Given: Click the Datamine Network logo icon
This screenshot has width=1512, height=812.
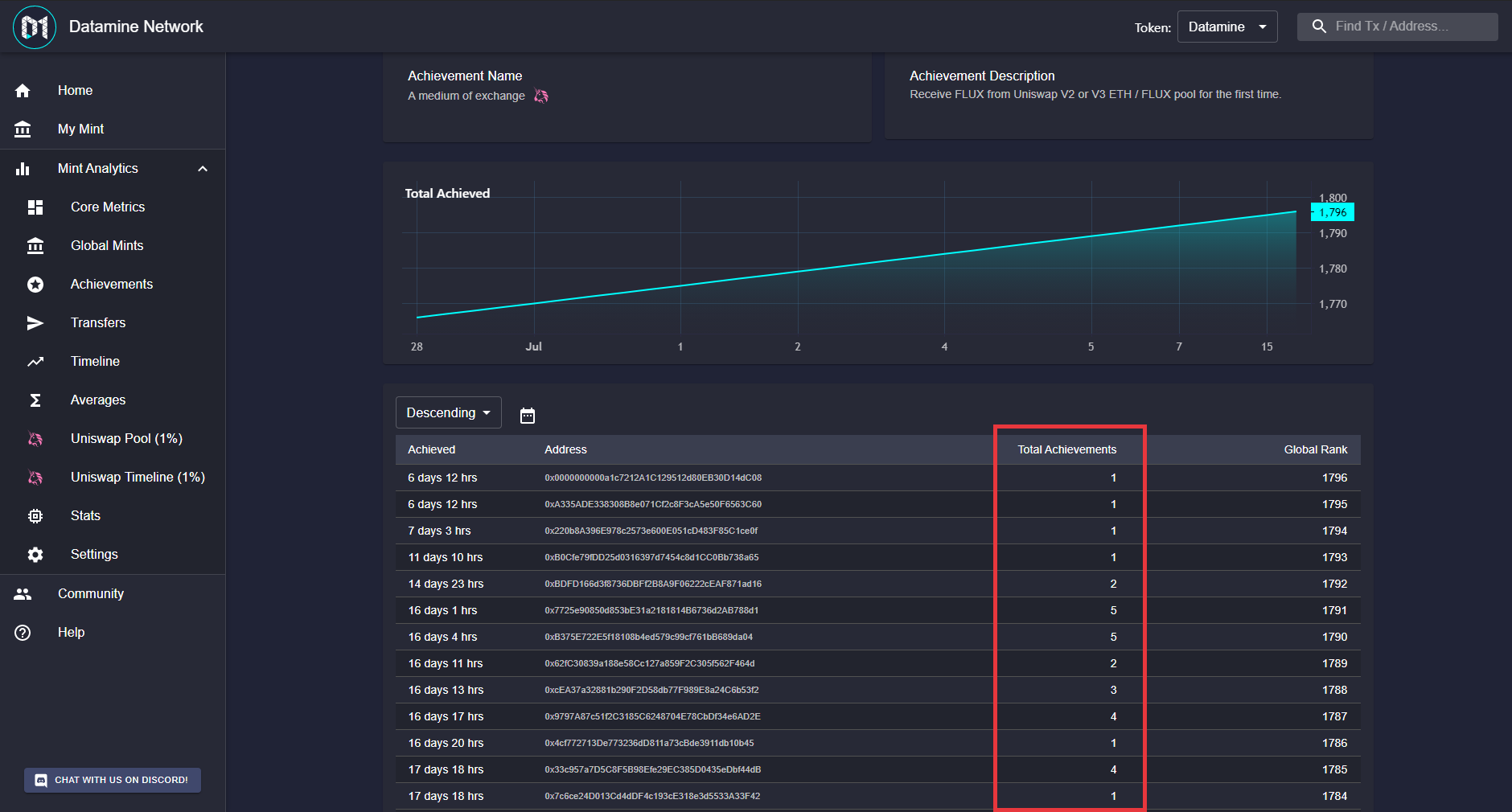Looking at the screenshot, I should pos(35,27).
